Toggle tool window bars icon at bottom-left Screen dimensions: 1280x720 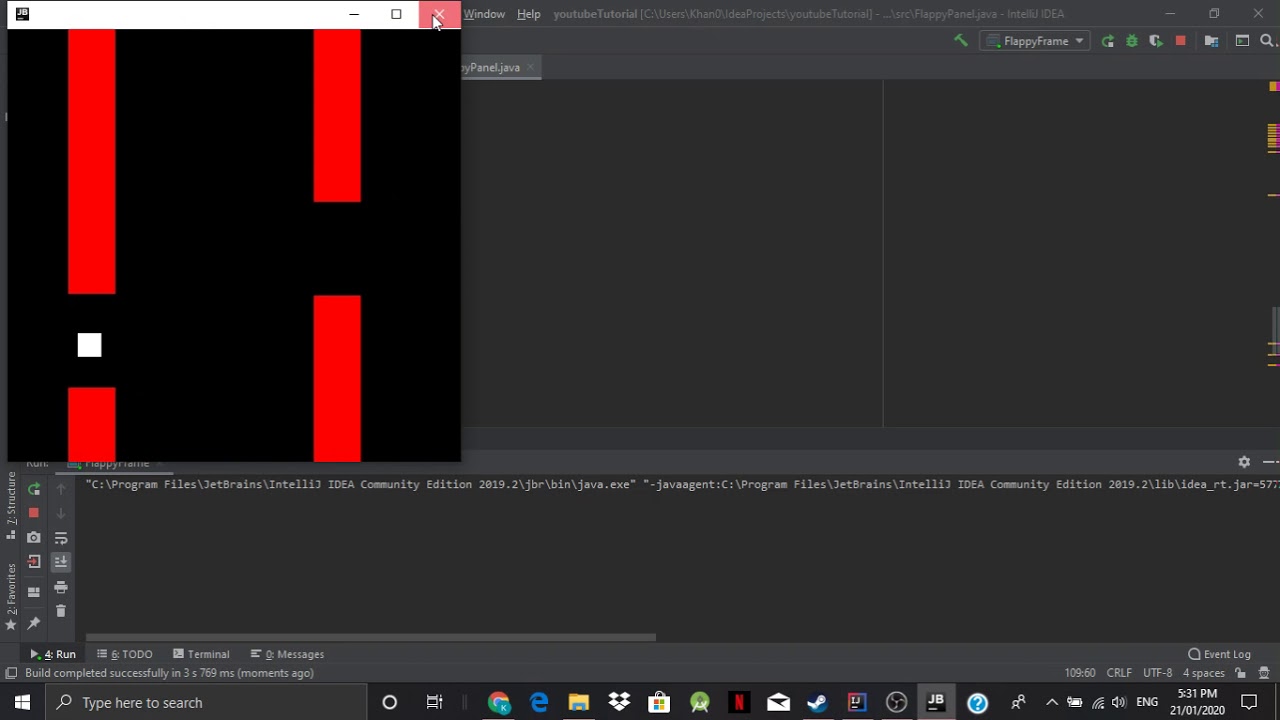point(11,673)
